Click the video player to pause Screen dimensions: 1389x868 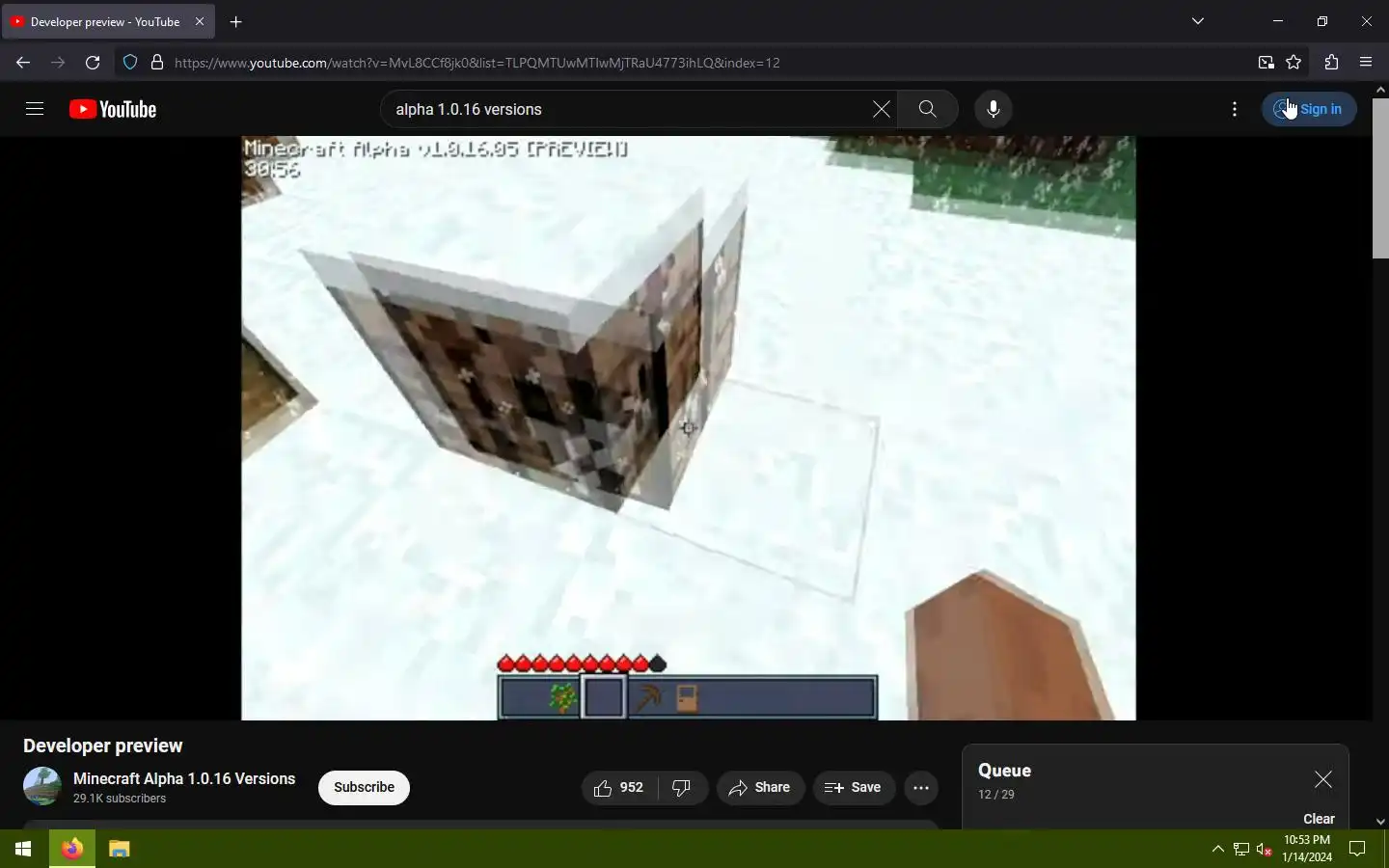(x=689, y=428)
